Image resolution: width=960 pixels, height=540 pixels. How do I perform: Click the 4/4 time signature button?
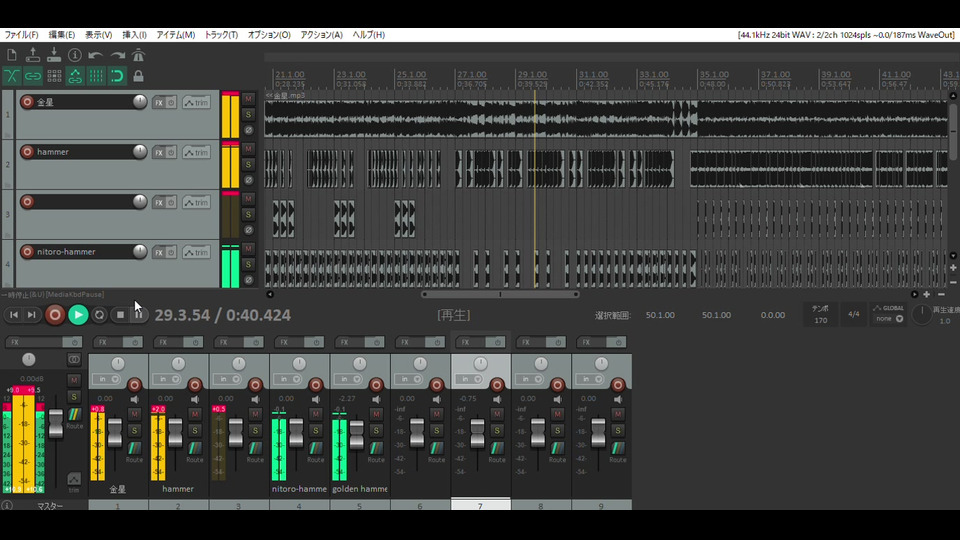[x=853, y=314]
